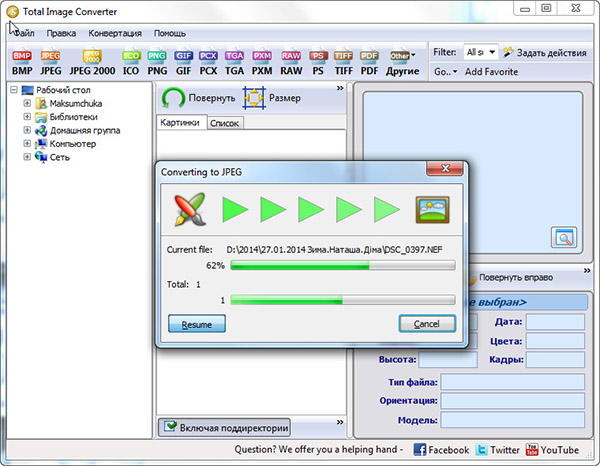Screen dimensions: 600x466
Task: Expand the Компьютер tree node
Action: 27,143
